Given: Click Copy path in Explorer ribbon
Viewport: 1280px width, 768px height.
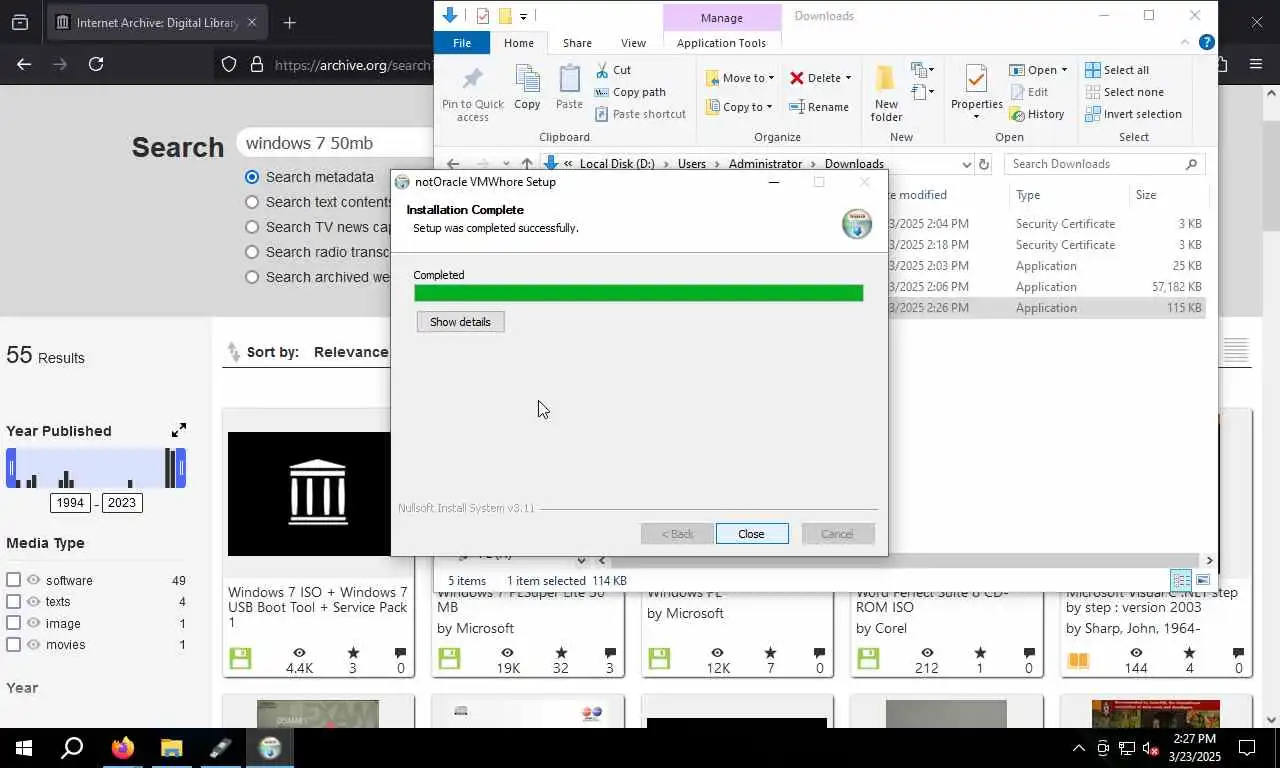Looking at the screenshot, I should (x=630, y=92).
